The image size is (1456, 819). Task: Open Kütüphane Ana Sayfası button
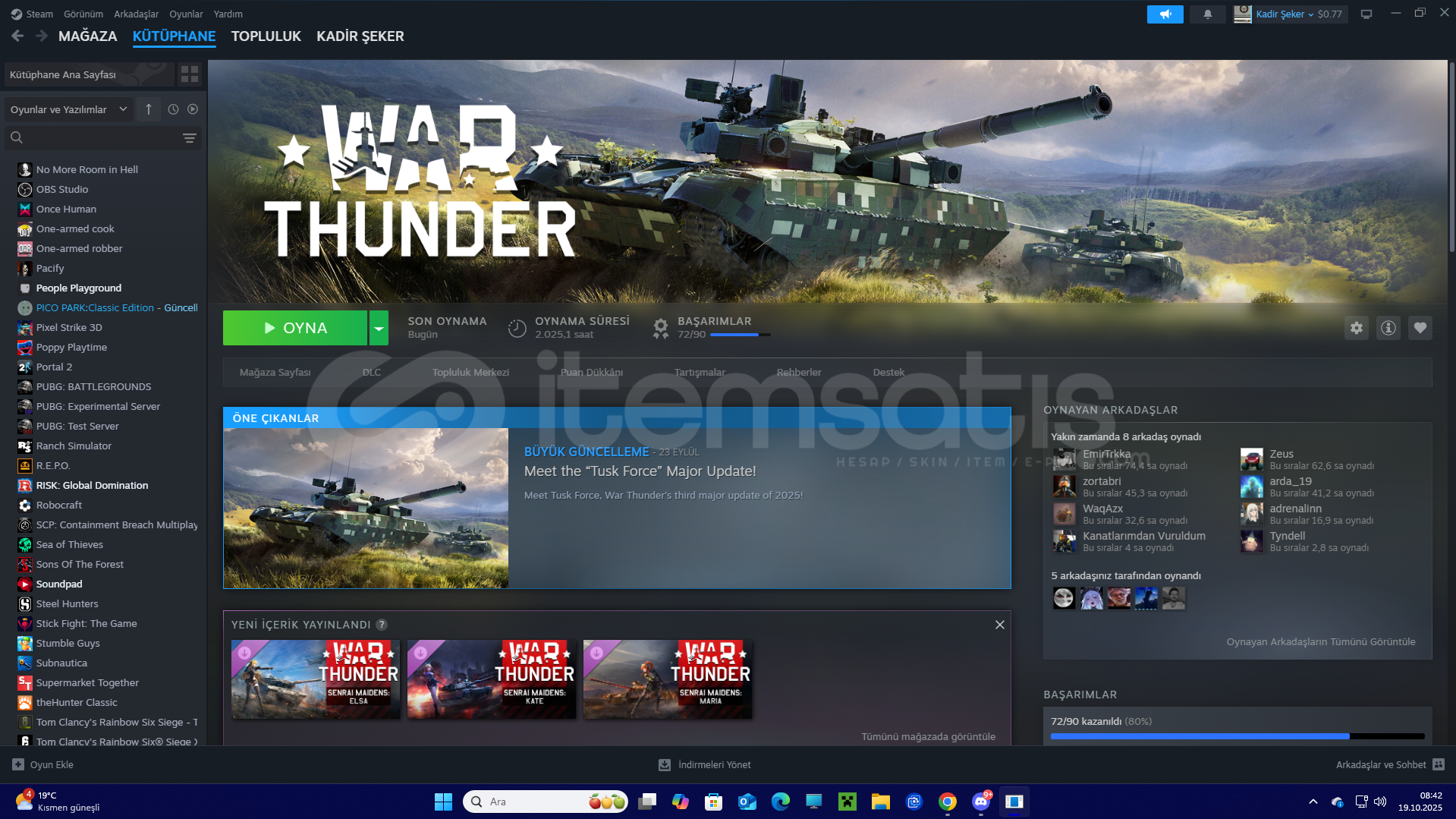[x=90, y=74]
